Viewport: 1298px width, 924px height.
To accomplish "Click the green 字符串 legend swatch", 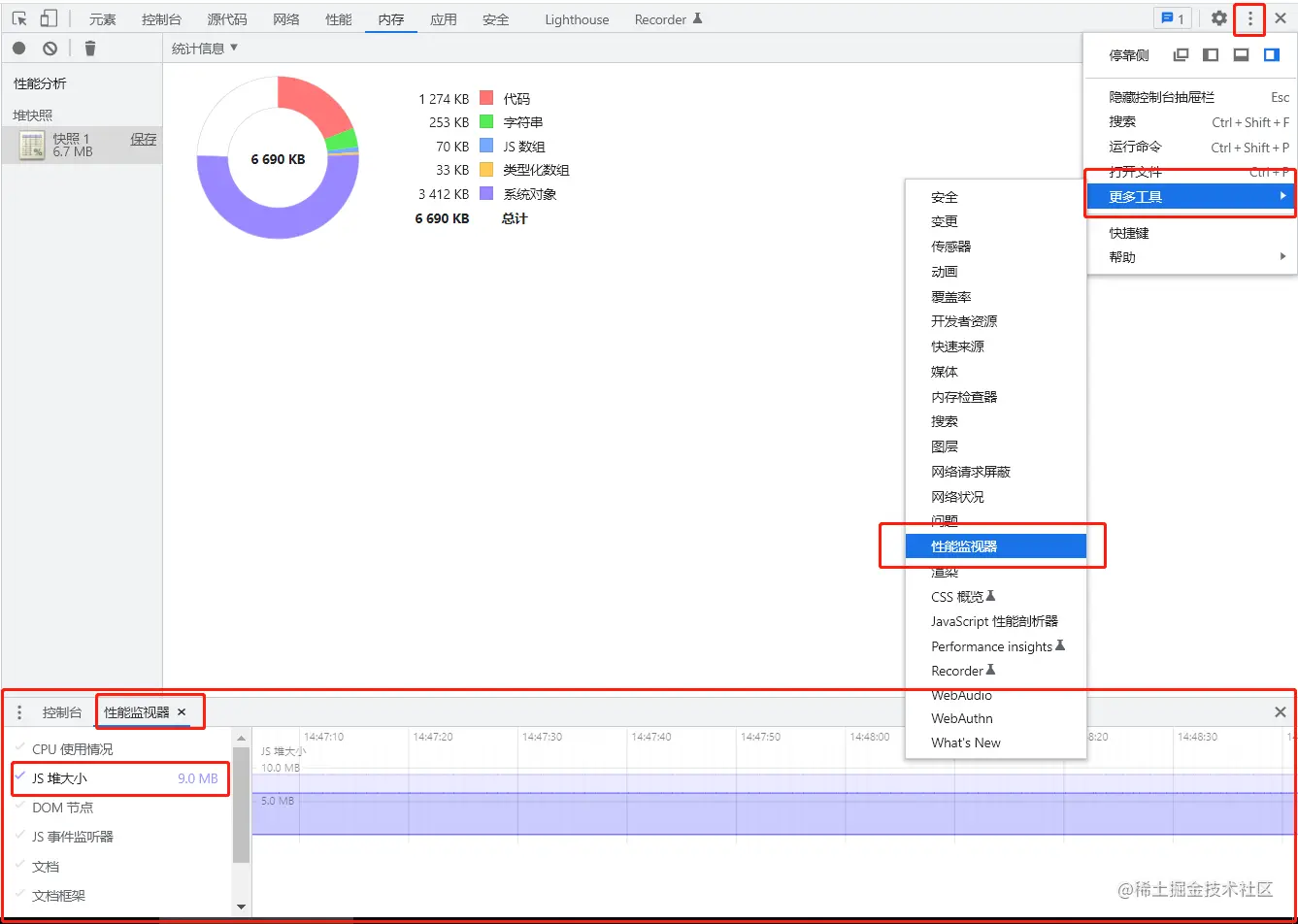I will click(486, 122).
